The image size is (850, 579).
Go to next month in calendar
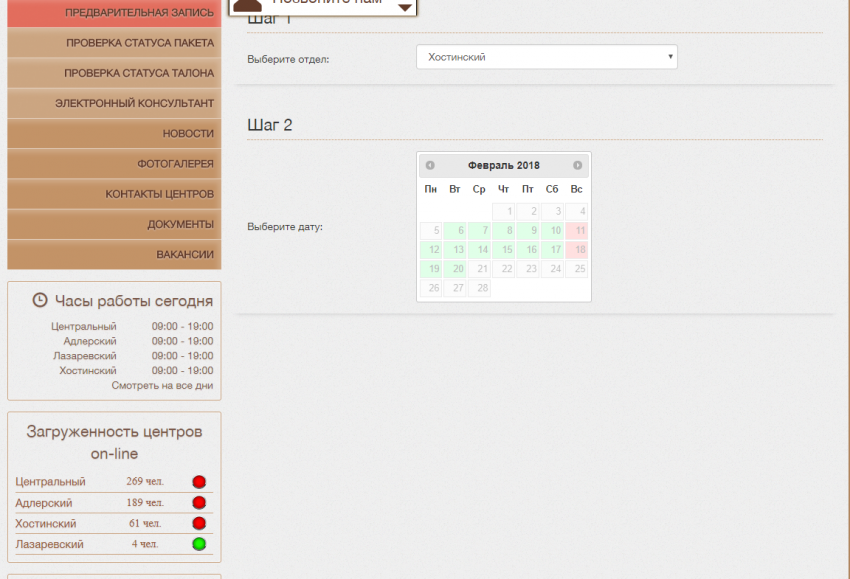(577, 165)
